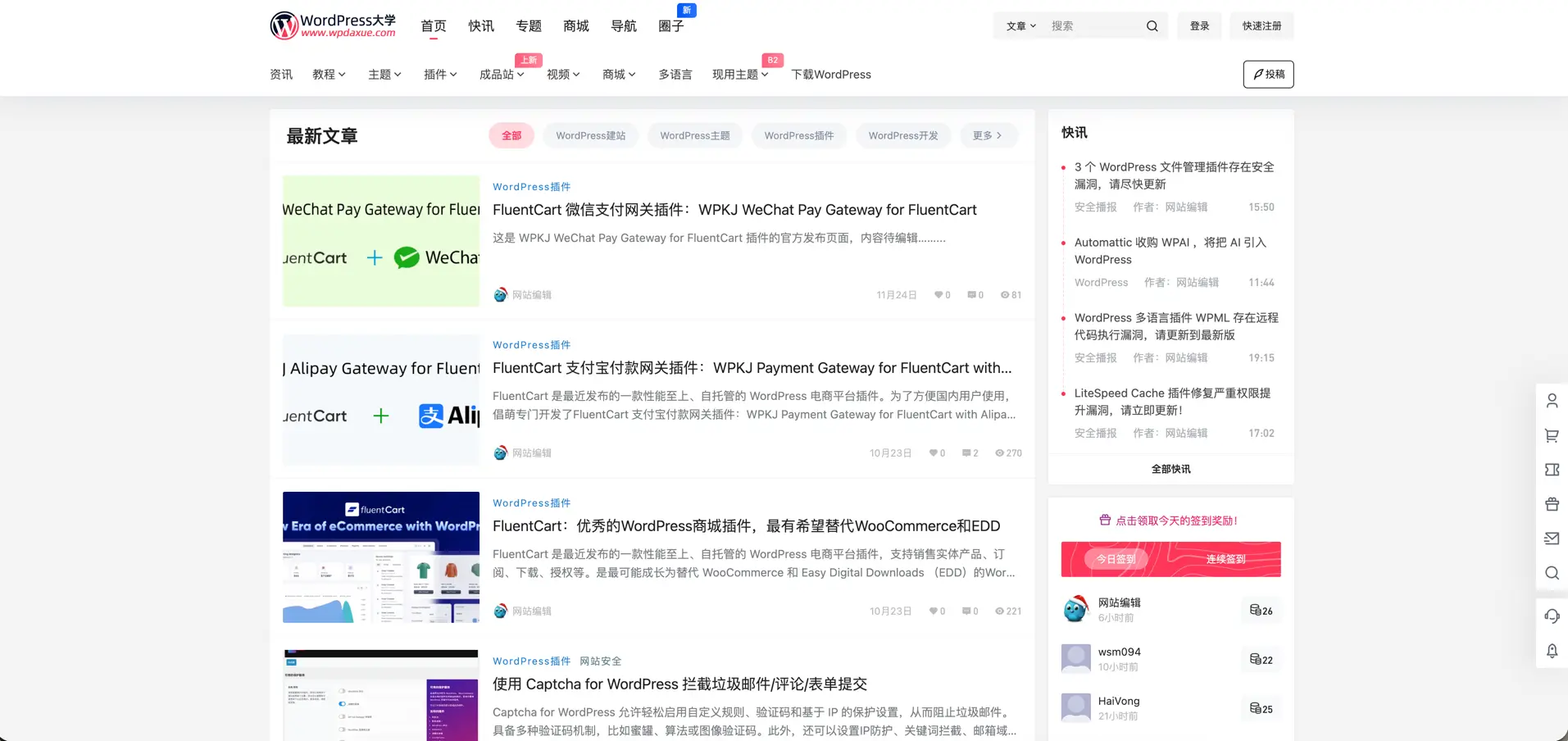Open the Alipay Gateway article thumbnail
This screenshot has height=741, width=1568.
tap(381, 399)
